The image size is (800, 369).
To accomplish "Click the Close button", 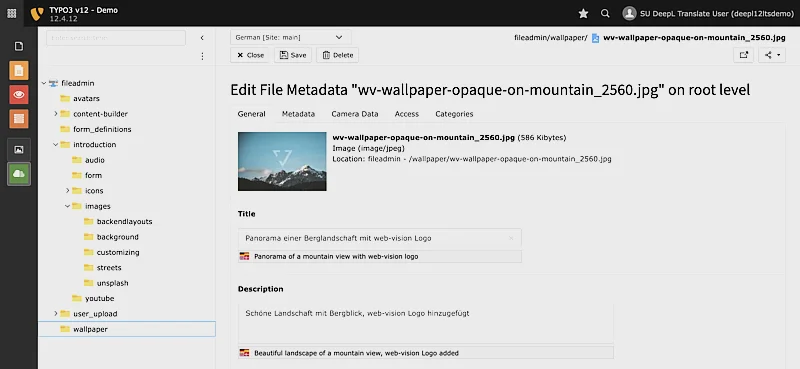I will pyautogui.click(x=251, y=55).
